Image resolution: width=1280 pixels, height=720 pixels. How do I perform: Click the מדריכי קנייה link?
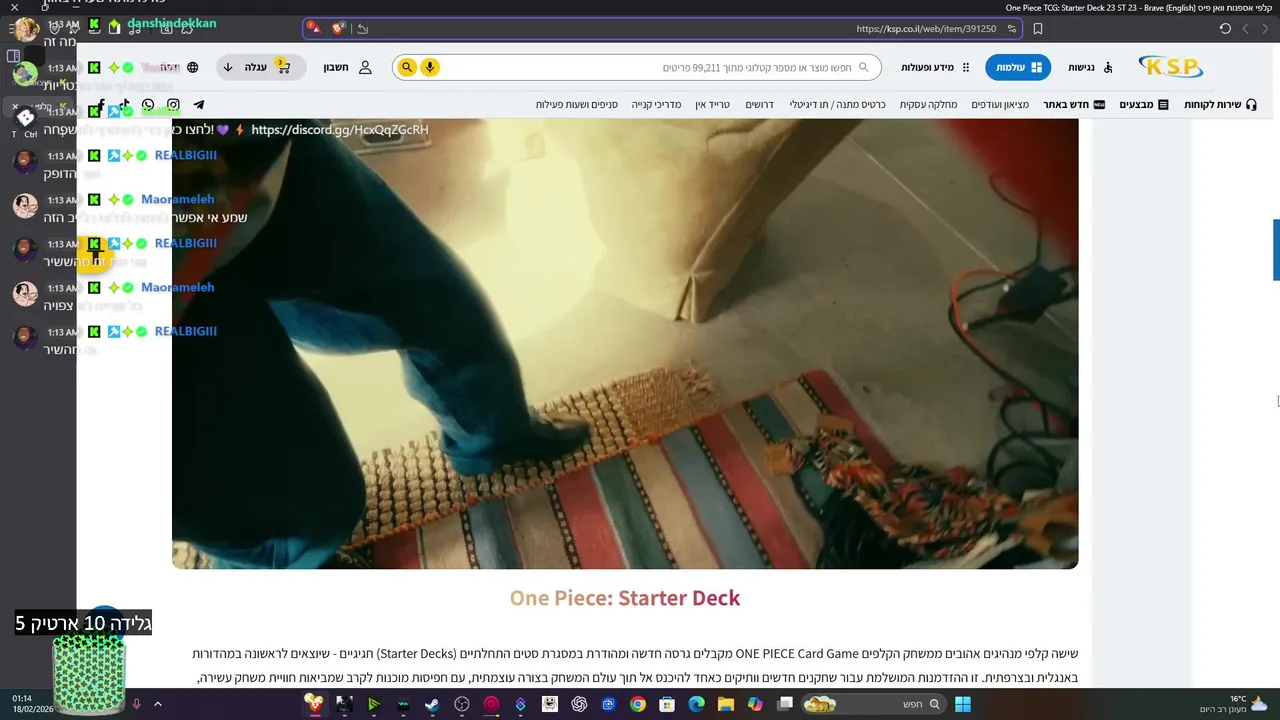click(656, 104)
